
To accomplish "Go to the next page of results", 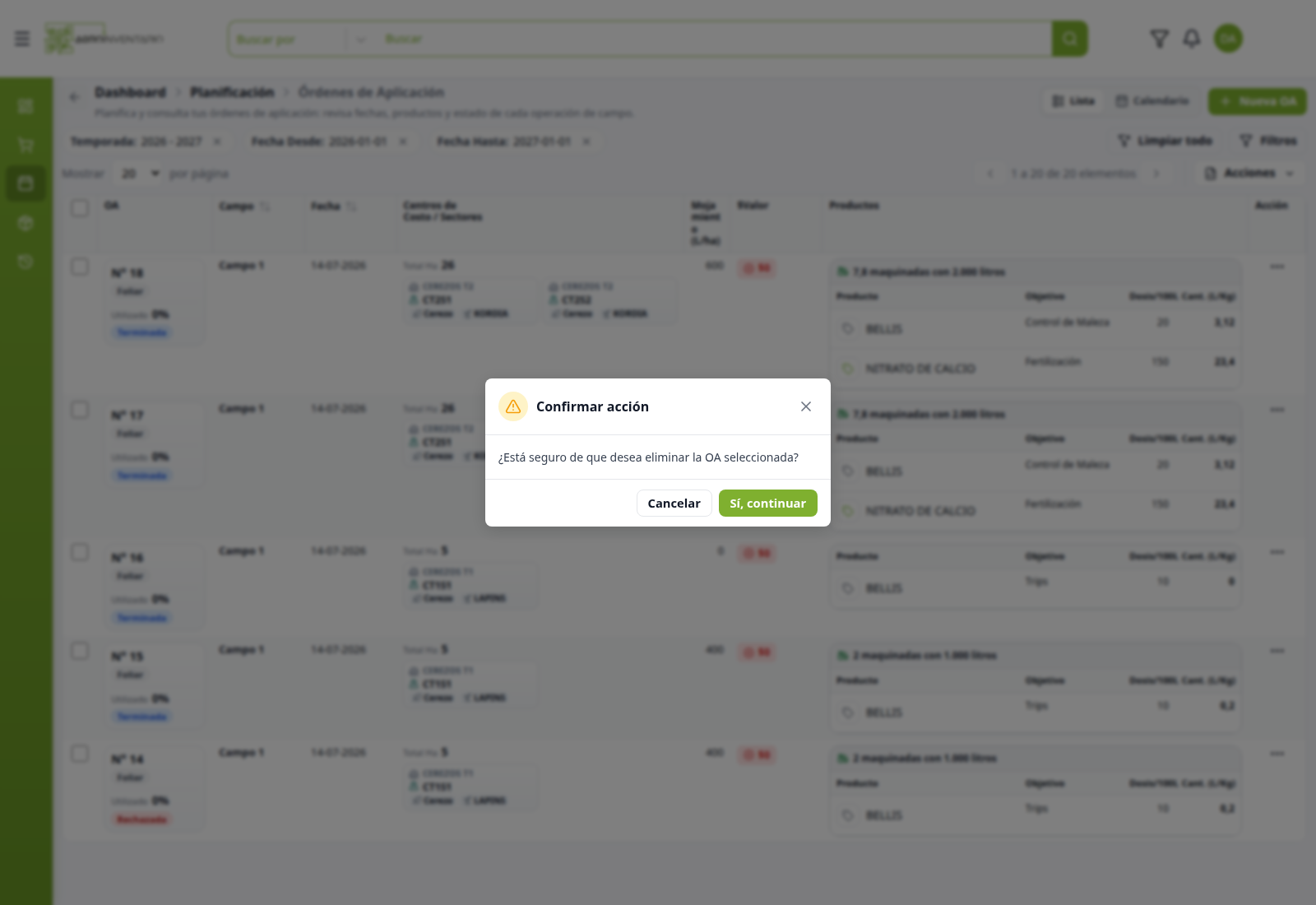I will 1156,174.
